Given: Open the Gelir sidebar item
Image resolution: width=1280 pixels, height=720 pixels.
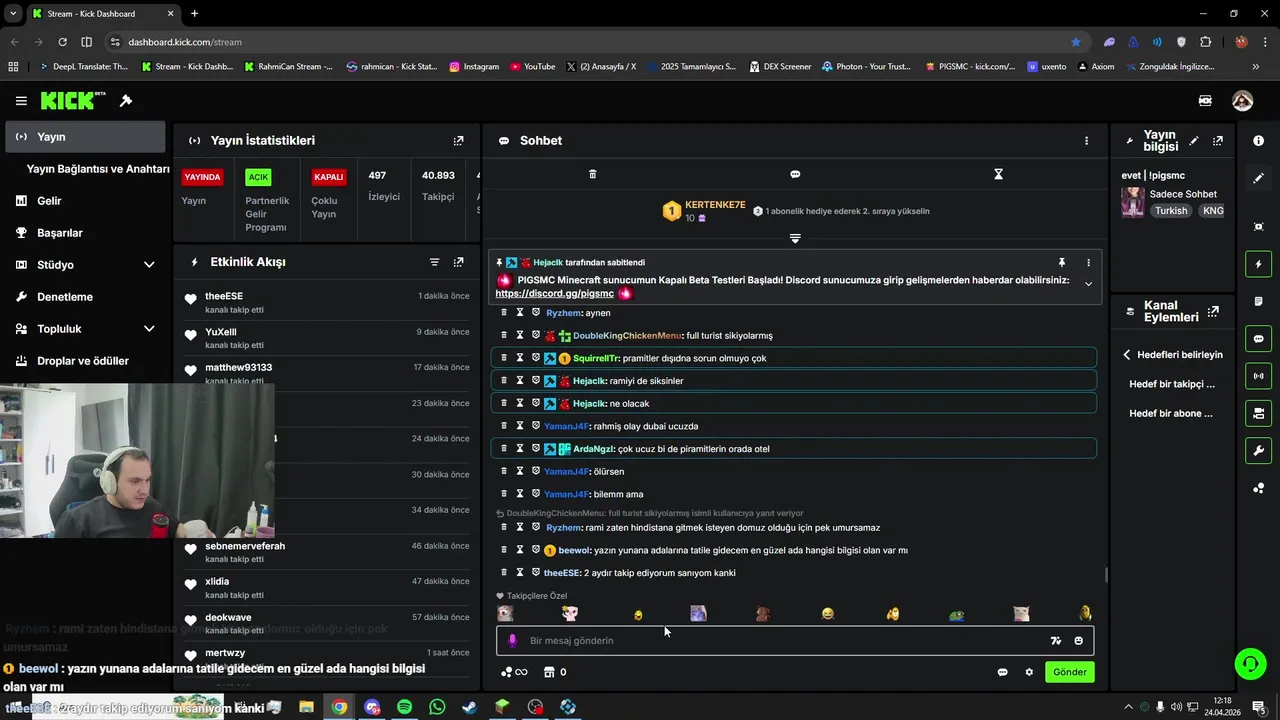Looking at the screenshot, I should [x=85, y=201].
